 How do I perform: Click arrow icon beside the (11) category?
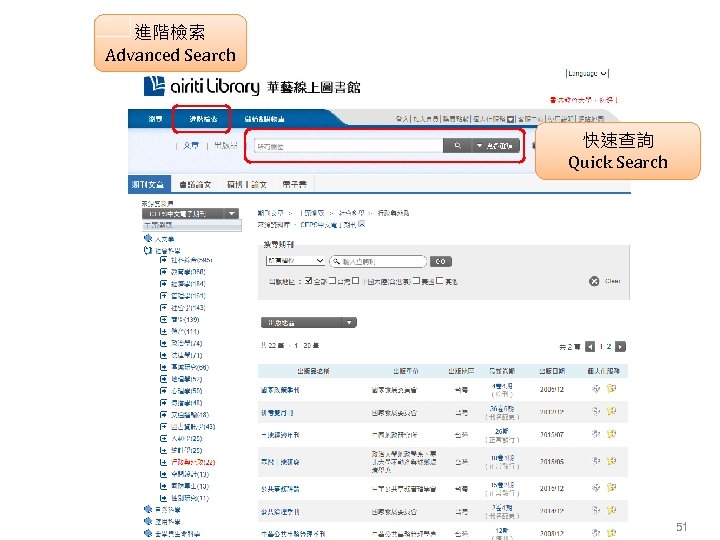tap(163, 498)
